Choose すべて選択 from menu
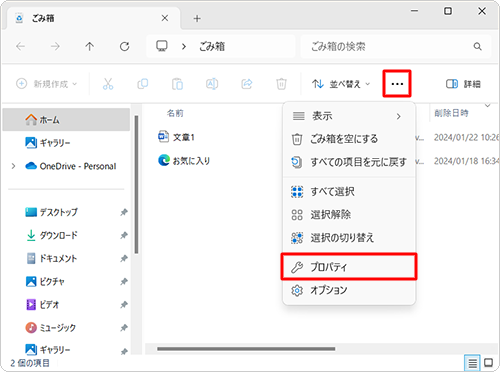Image resolution: width=500 pixels, height=372 pixels. tap(349, 192)
